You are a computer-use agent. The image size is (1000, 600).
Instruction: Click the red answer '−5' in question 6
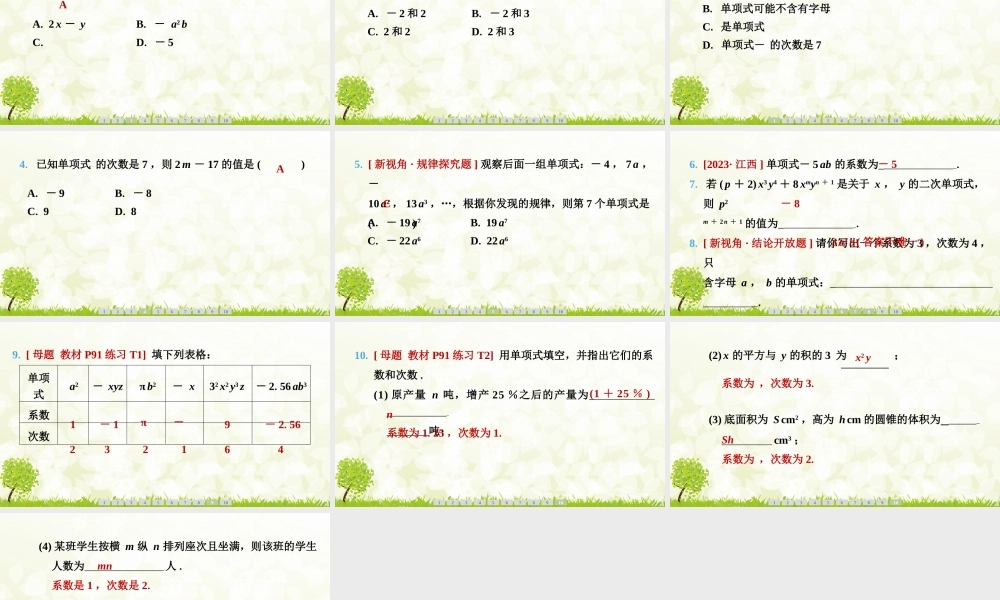(x=888, y=165)
